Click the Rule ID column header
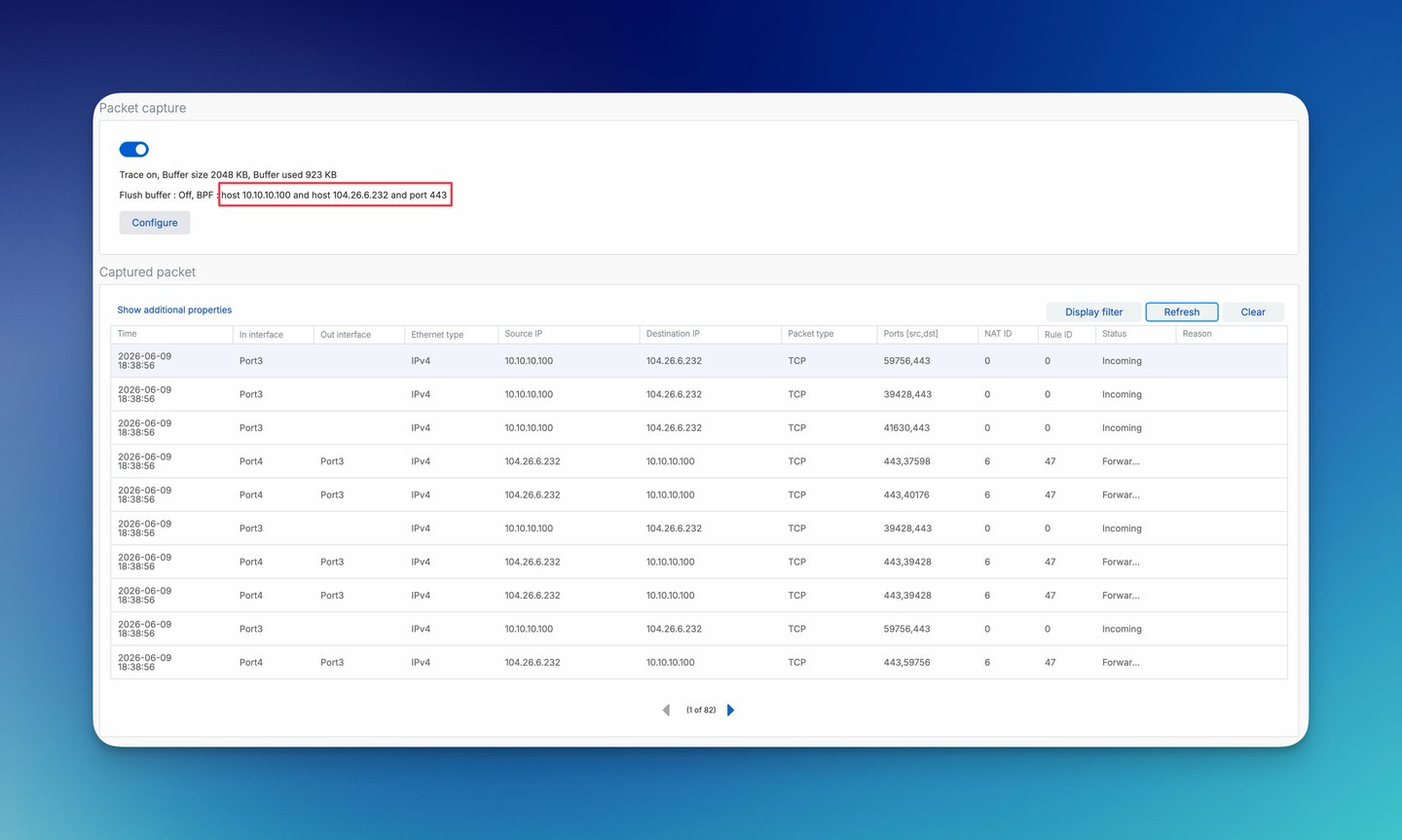Screen dimensions: 1402x840 1058,335
